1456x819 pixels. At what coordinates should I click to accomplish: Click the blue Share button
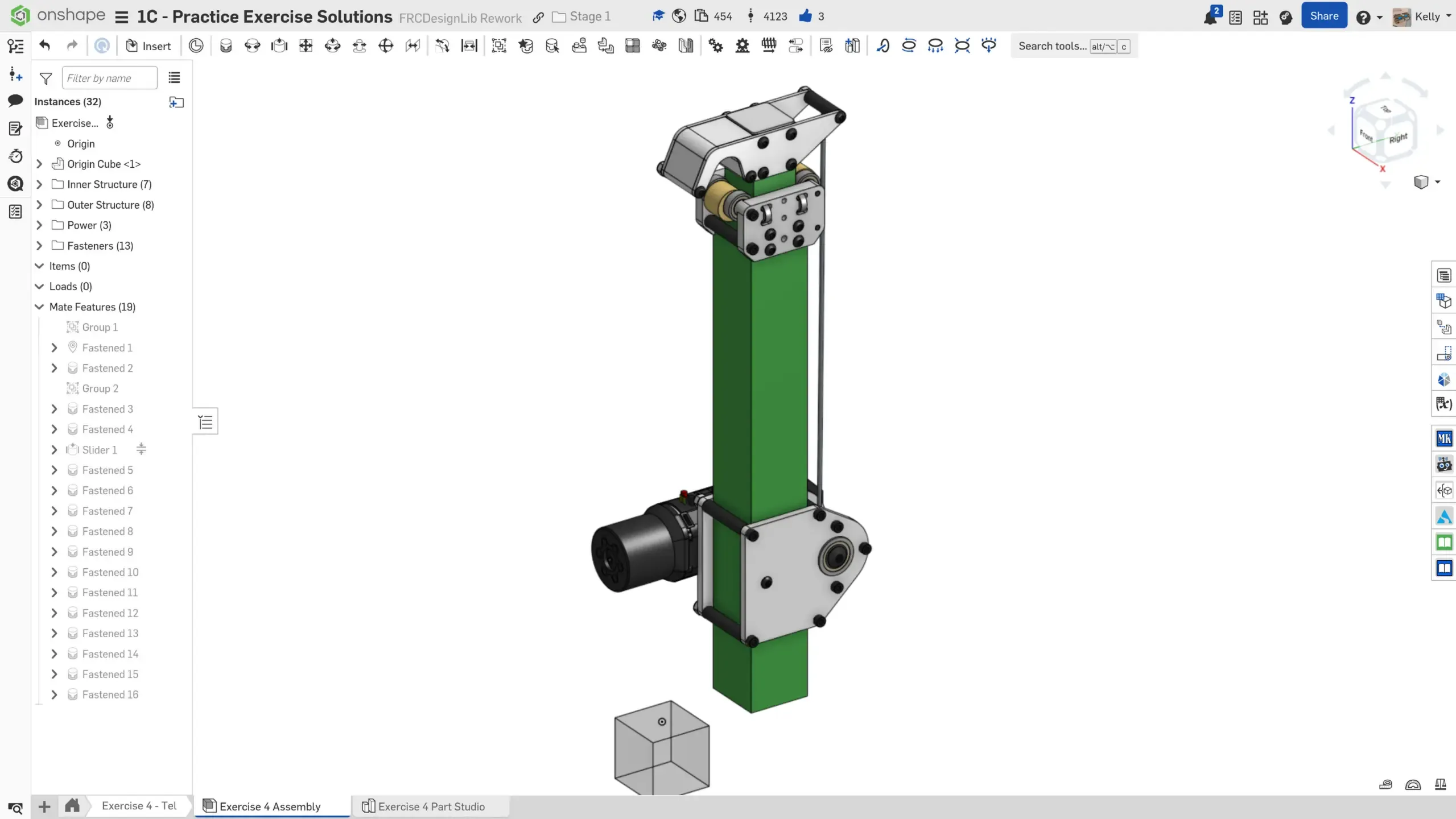point(1323,16)
